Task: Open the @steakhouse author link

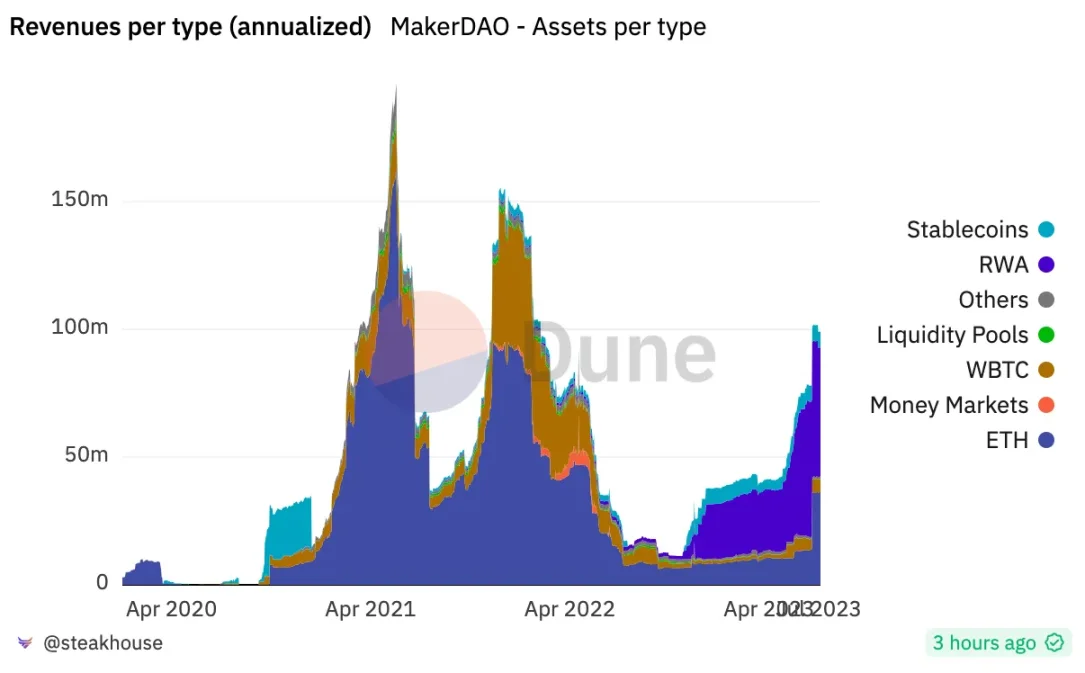Action: click(102, 643)
